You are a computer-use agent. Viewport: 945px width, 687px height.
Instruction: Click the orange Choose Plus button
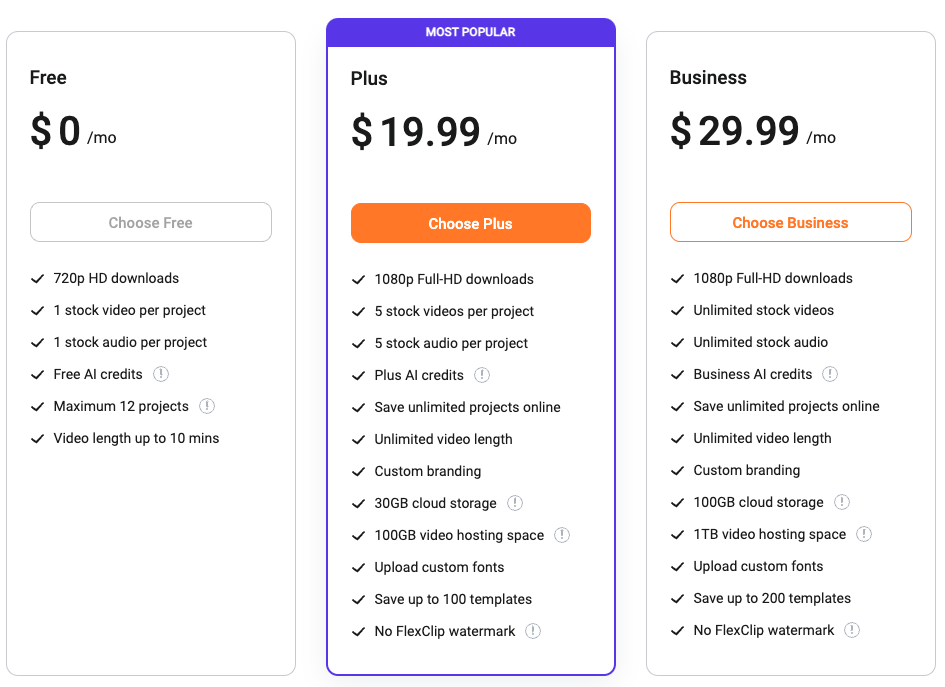[470, 223]
